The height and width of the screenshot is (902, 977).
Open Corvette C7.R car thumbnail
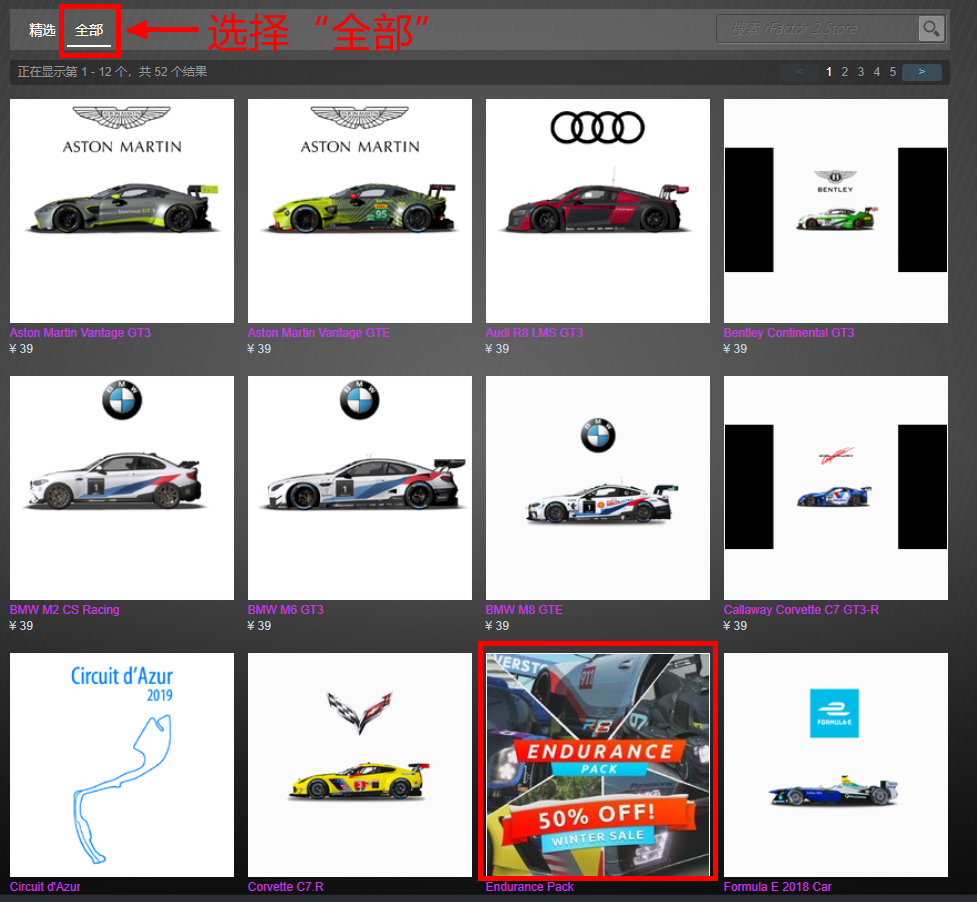point(360,765)
